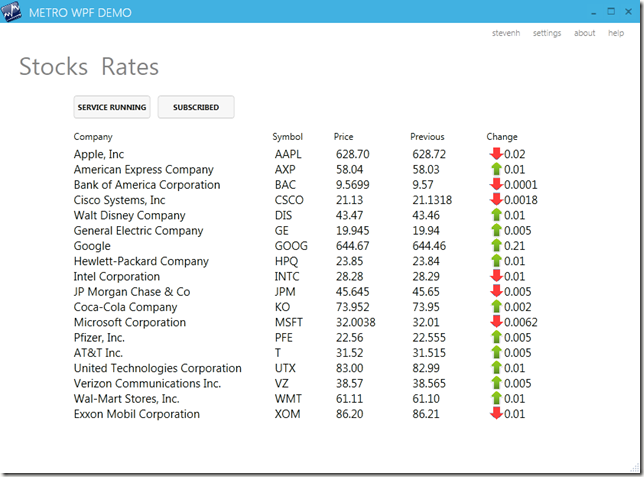Click the green up arrow for AT&T
The image size is (644, 477).
497,352
